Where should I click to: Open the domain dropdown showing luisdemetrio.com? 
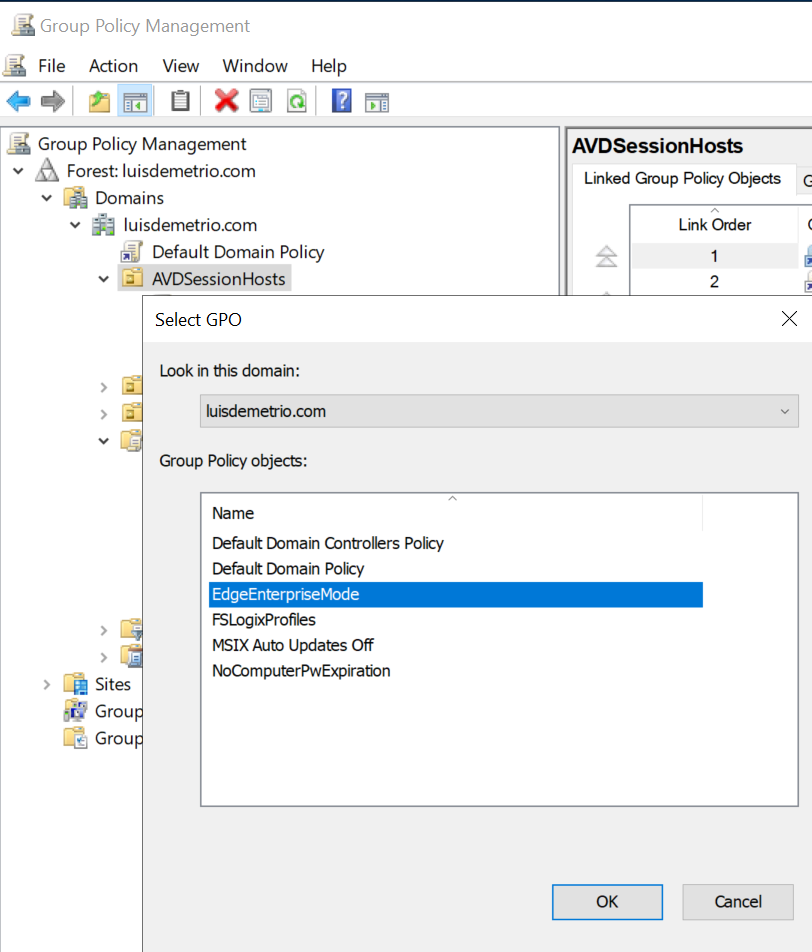(x=499, y=411)
